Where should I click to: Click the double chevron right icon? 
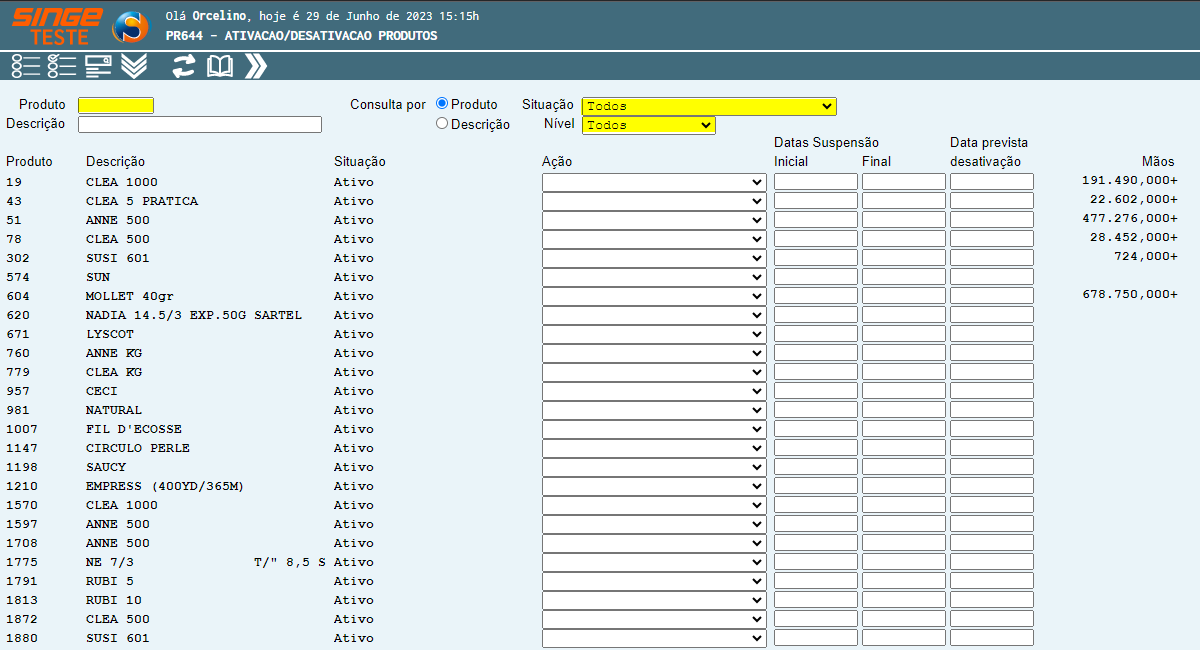coord(256,66)
